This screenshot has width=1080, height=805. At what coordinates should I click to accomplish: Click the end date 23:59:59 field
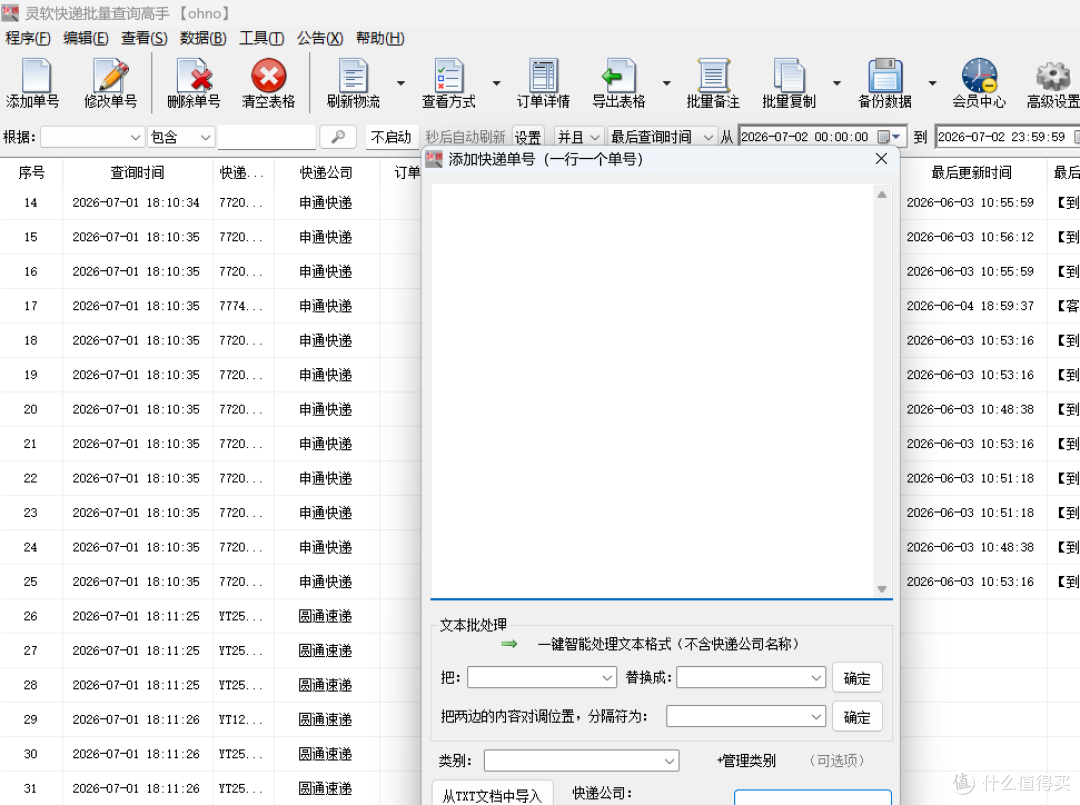click(x=1006, y=137)
